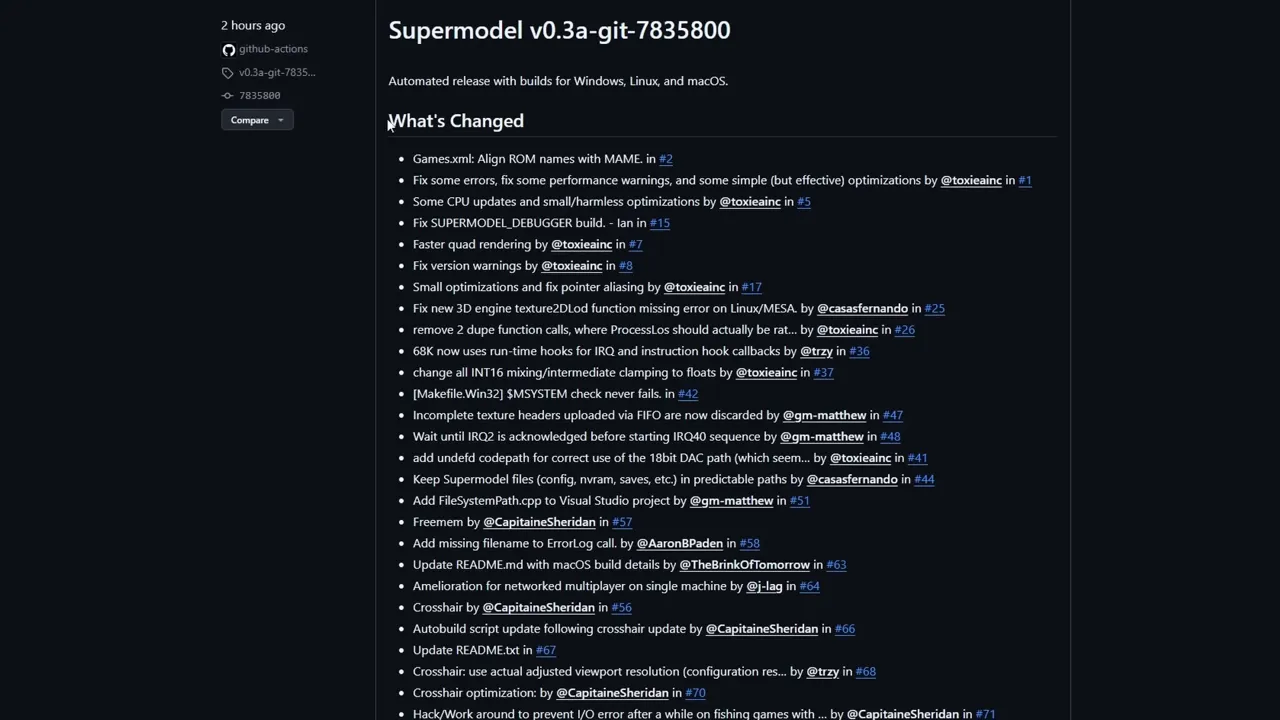Open the github-actions avatar icon
This screenshot has width=1280, height=720.
(229, 48)
